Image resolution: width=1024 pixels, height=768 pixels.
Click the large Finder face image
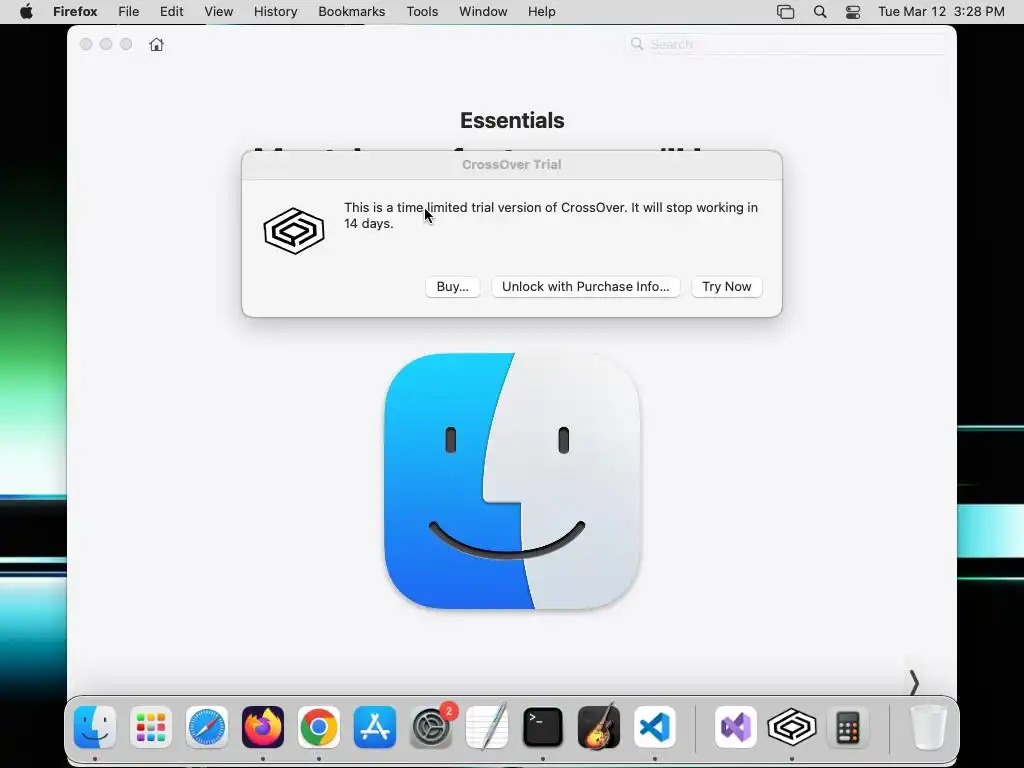point(512,481)
